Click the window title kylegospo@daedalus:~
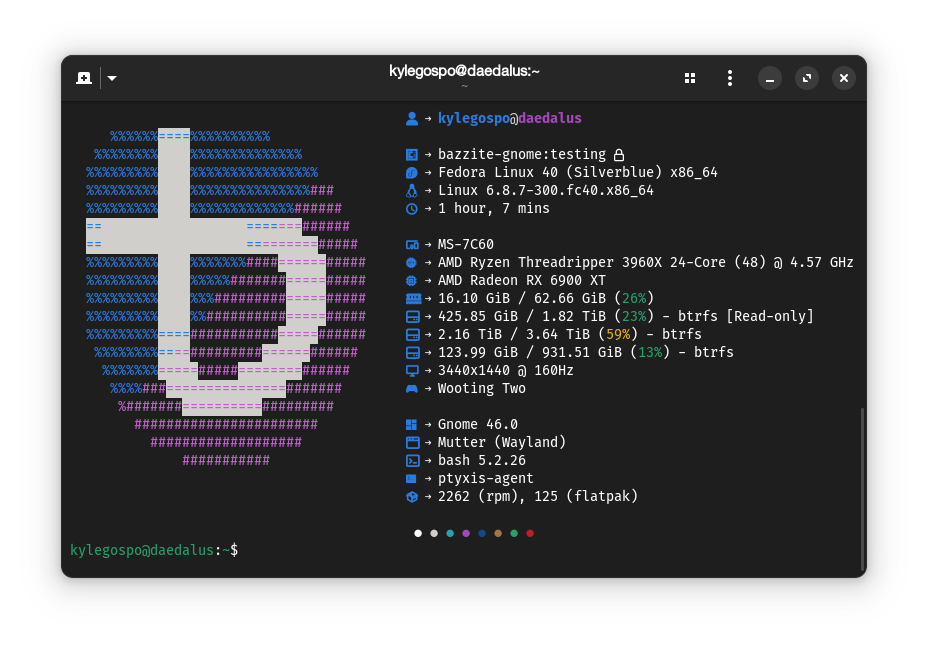The image size is (928, 645). coord(464,71)
